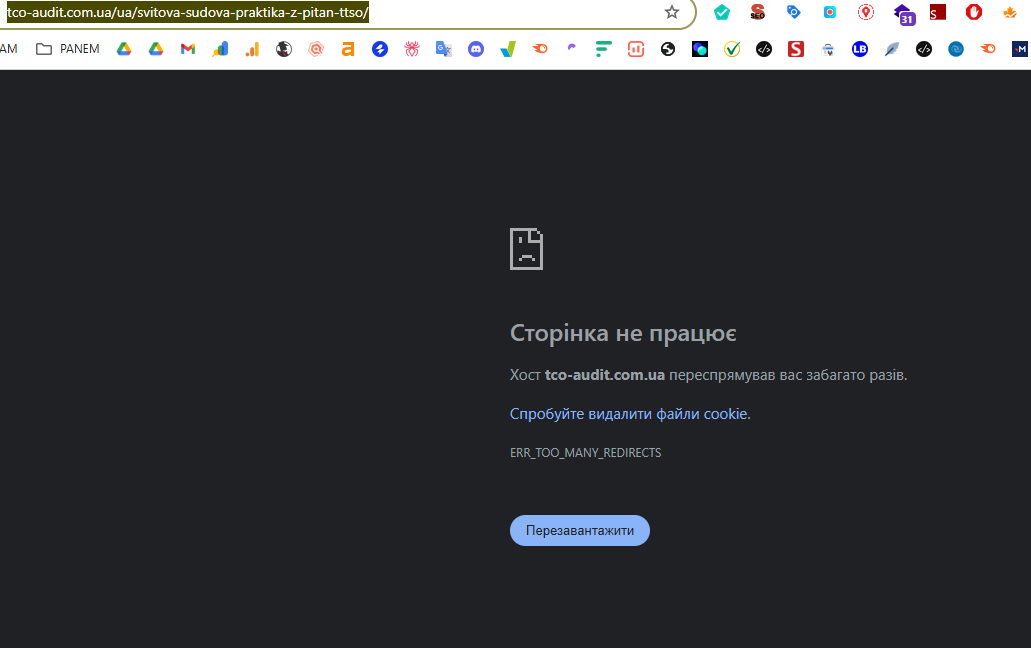
Task: Follow the 'Спробуйте видалити файли cookie' link
Action: click(629, 414)
